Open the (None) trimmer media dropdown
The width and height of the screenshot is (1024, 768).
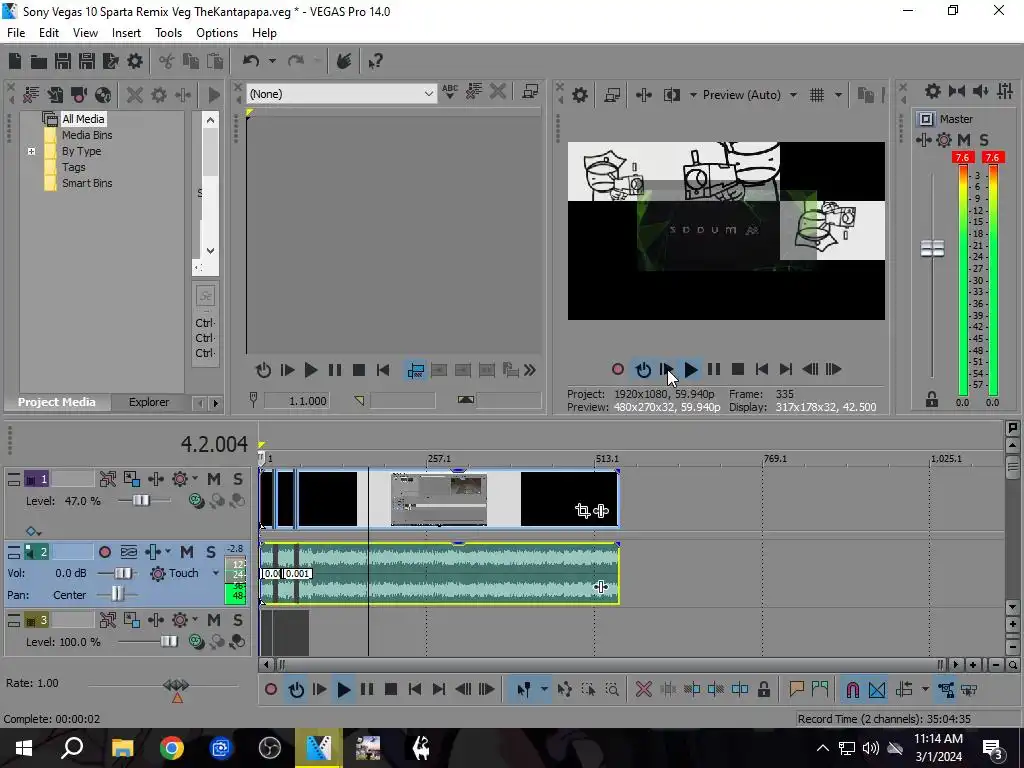coord(428,94)
